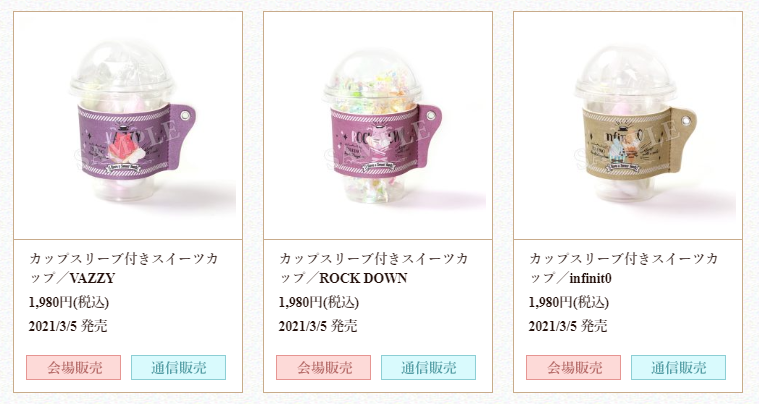
Task: Select 通信販売 under the VAZZY cup
Action: (x=178, y=368)
